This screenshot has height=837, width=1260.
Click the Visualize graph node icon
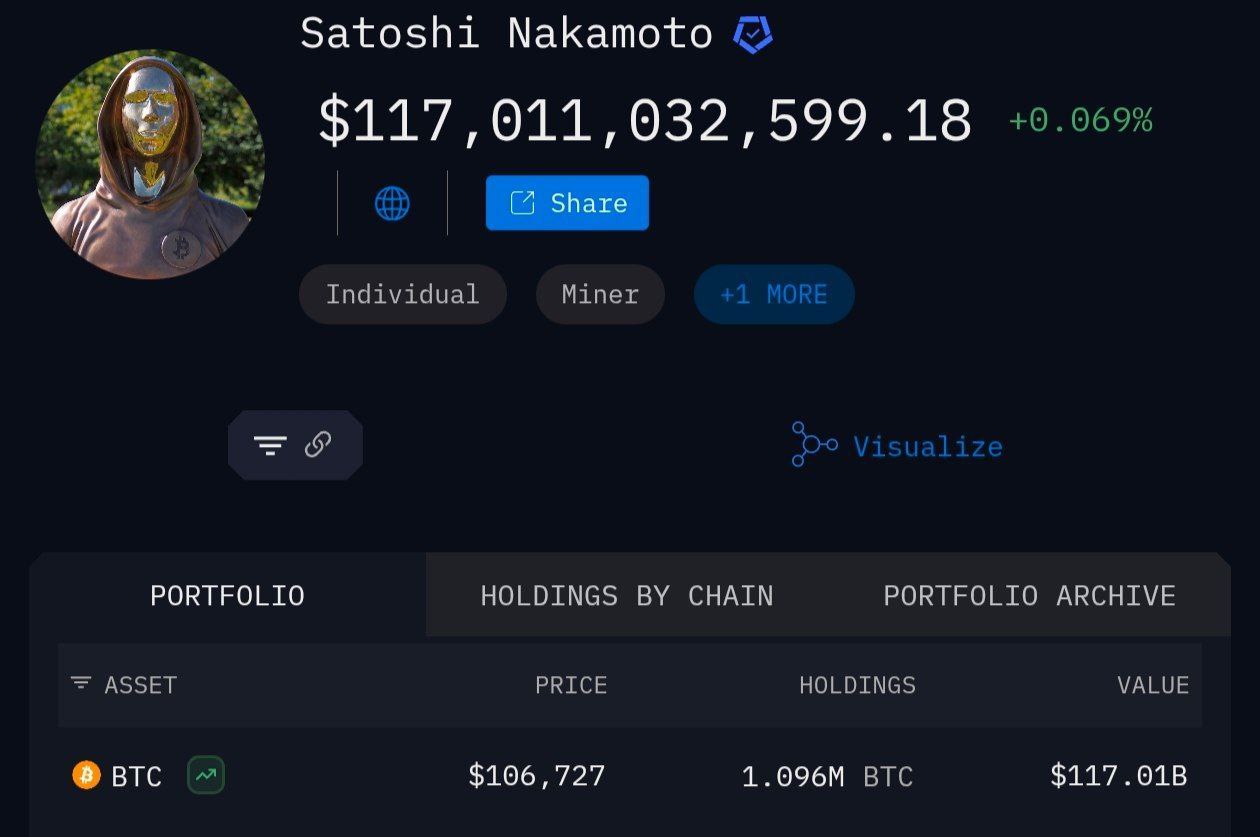[813, 444]
